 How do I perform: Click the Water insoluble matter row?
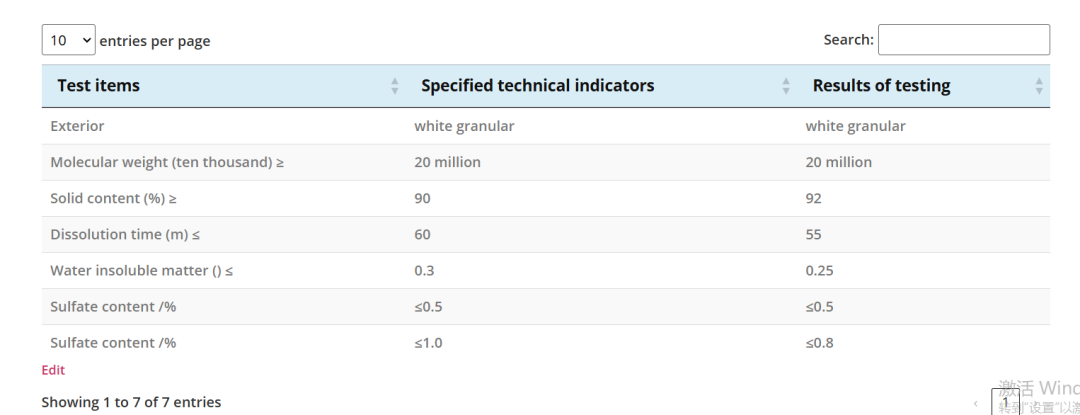click(x=546, y=270)
